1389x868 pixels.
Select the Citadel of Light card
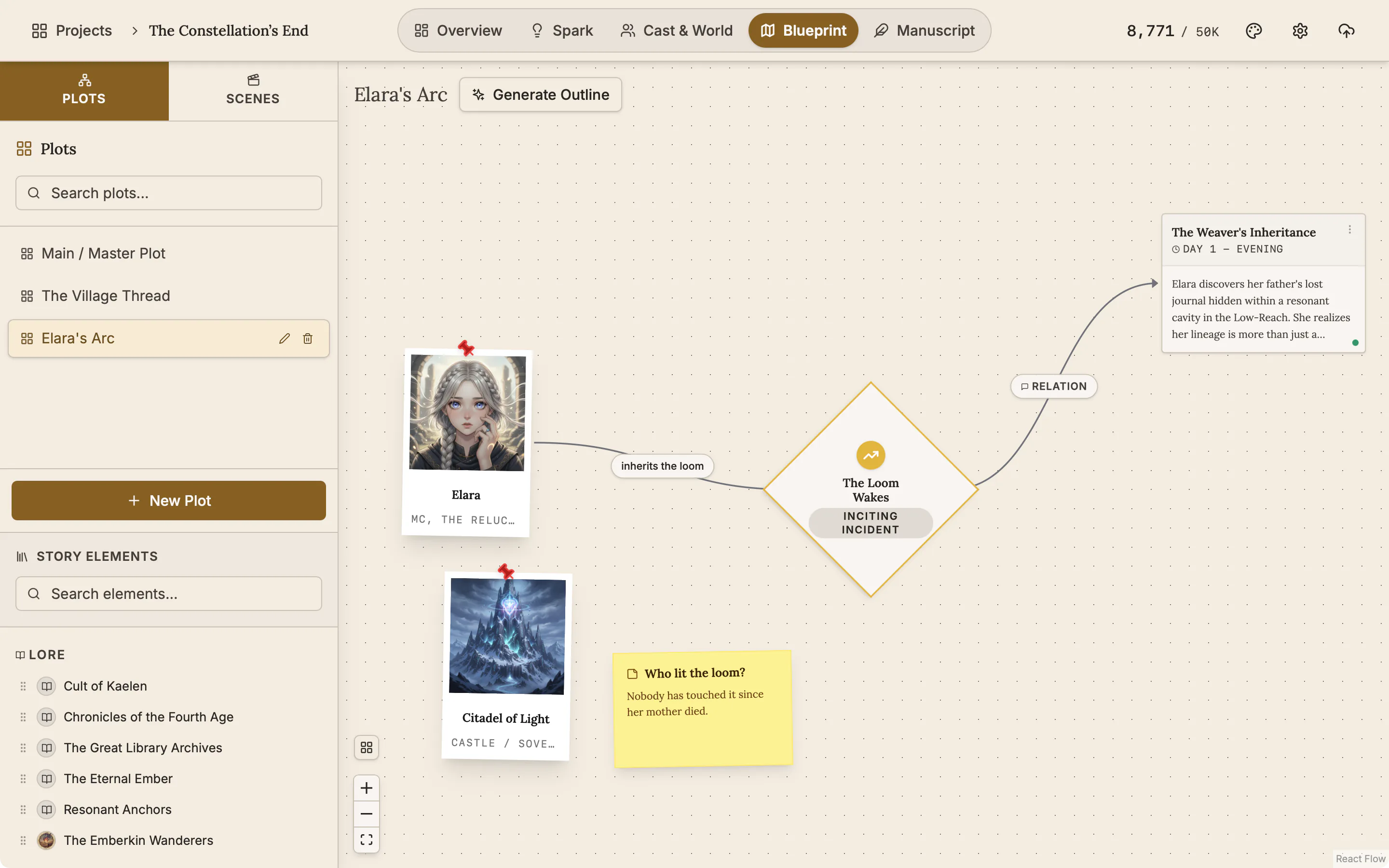(x=507, y=666)
